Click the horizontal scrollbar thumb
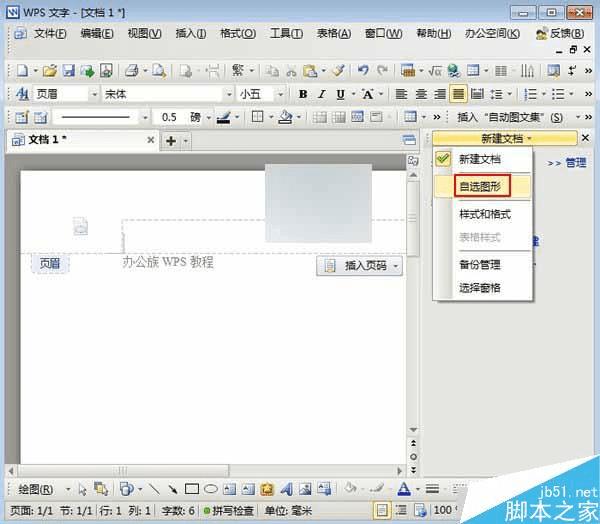The height and width of the screenshot is (524, 600). tap(123, 470)
